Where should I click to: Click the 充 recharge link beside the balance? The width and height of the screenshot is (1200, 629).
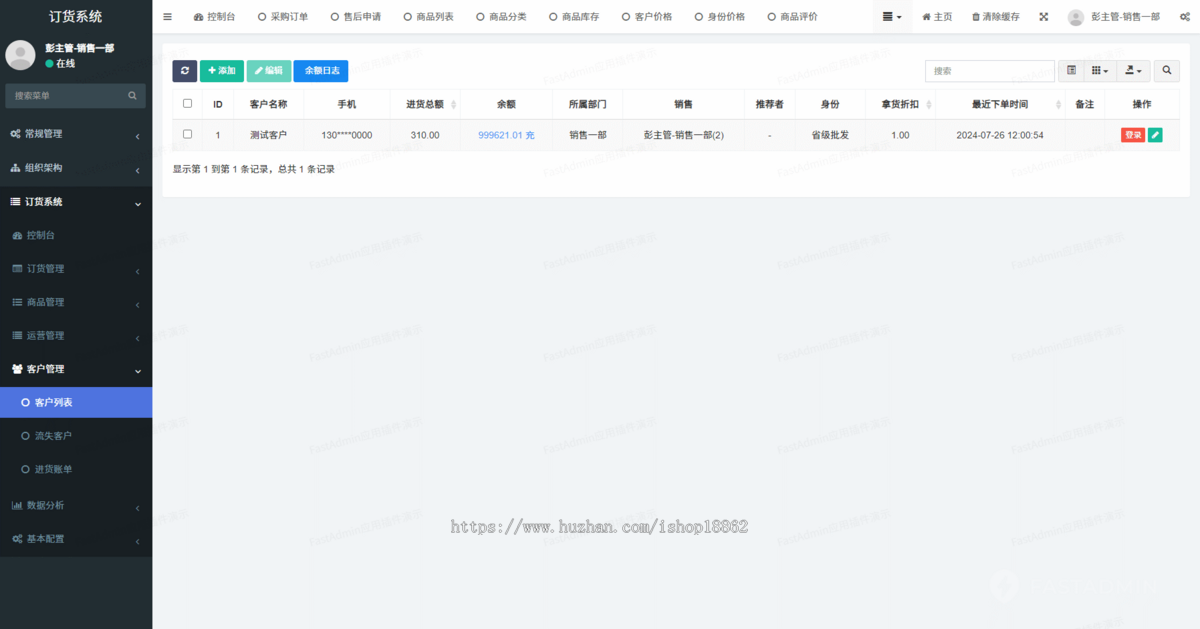pyautogui.click(x=530, y=134)
